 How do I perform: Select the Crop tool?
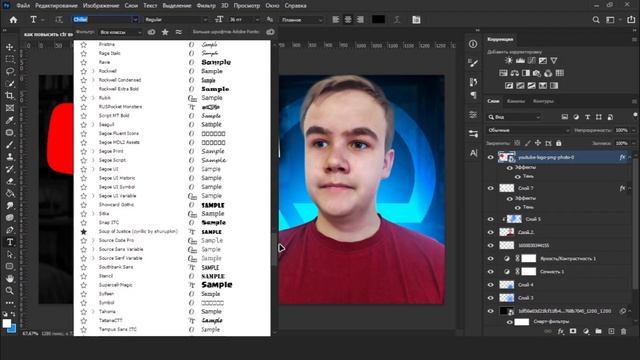[9, 96]
